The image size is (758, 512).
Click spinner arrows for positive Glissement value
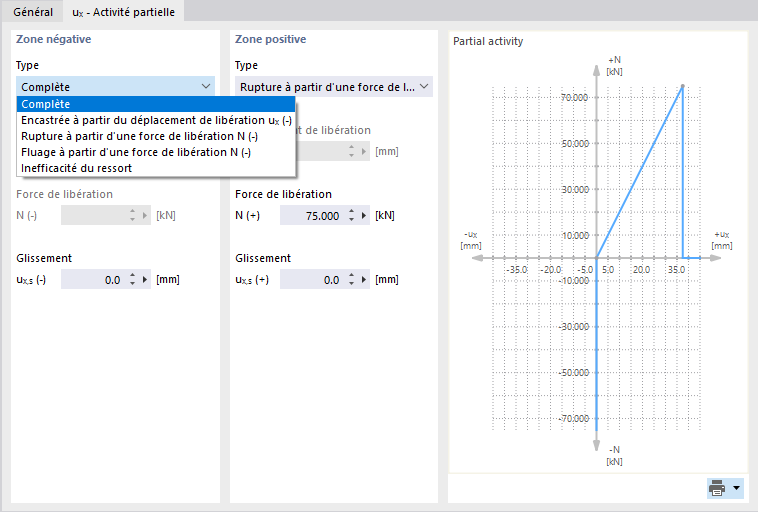pos(351,280)
